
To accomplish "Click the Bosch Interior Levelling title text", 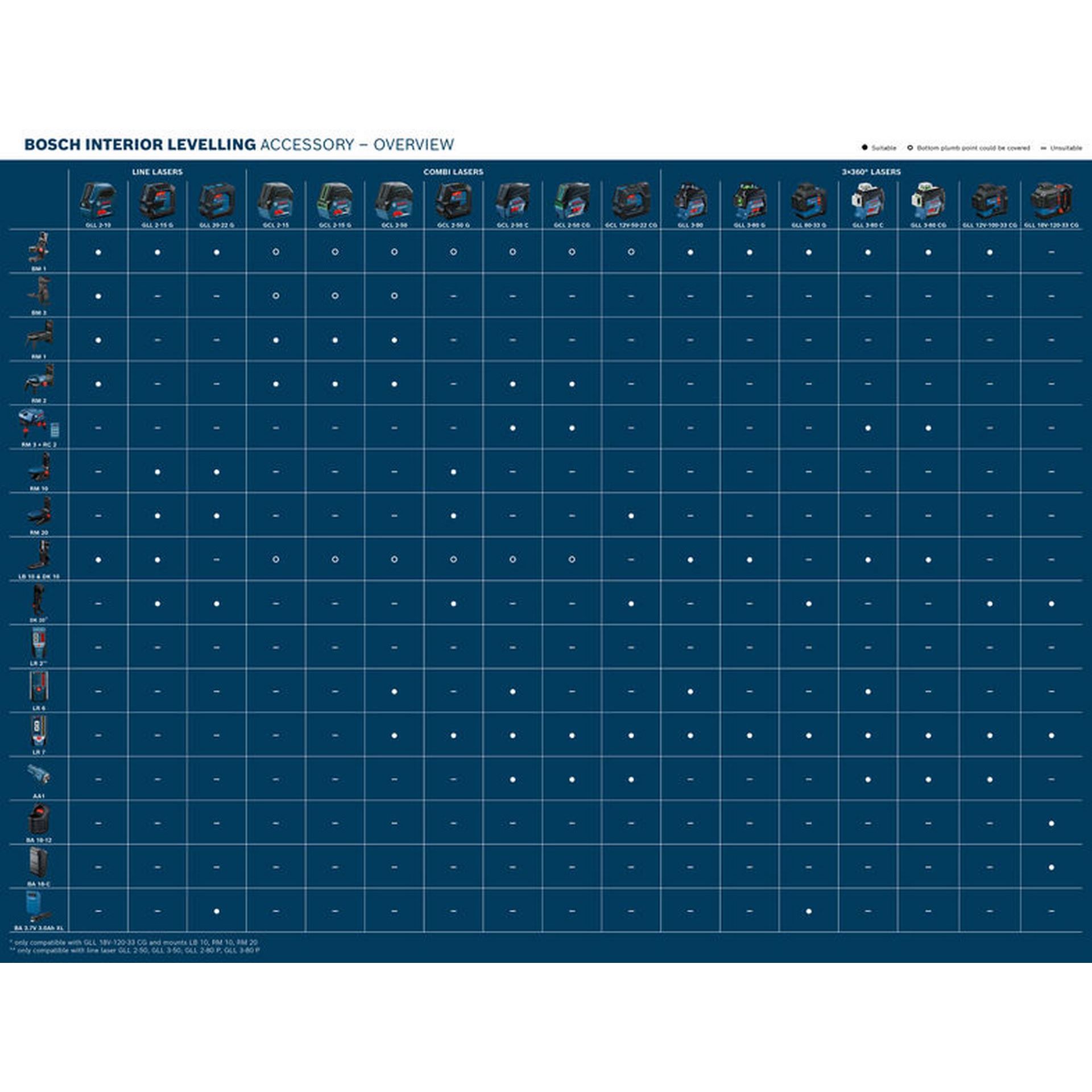I will (140, 144).
